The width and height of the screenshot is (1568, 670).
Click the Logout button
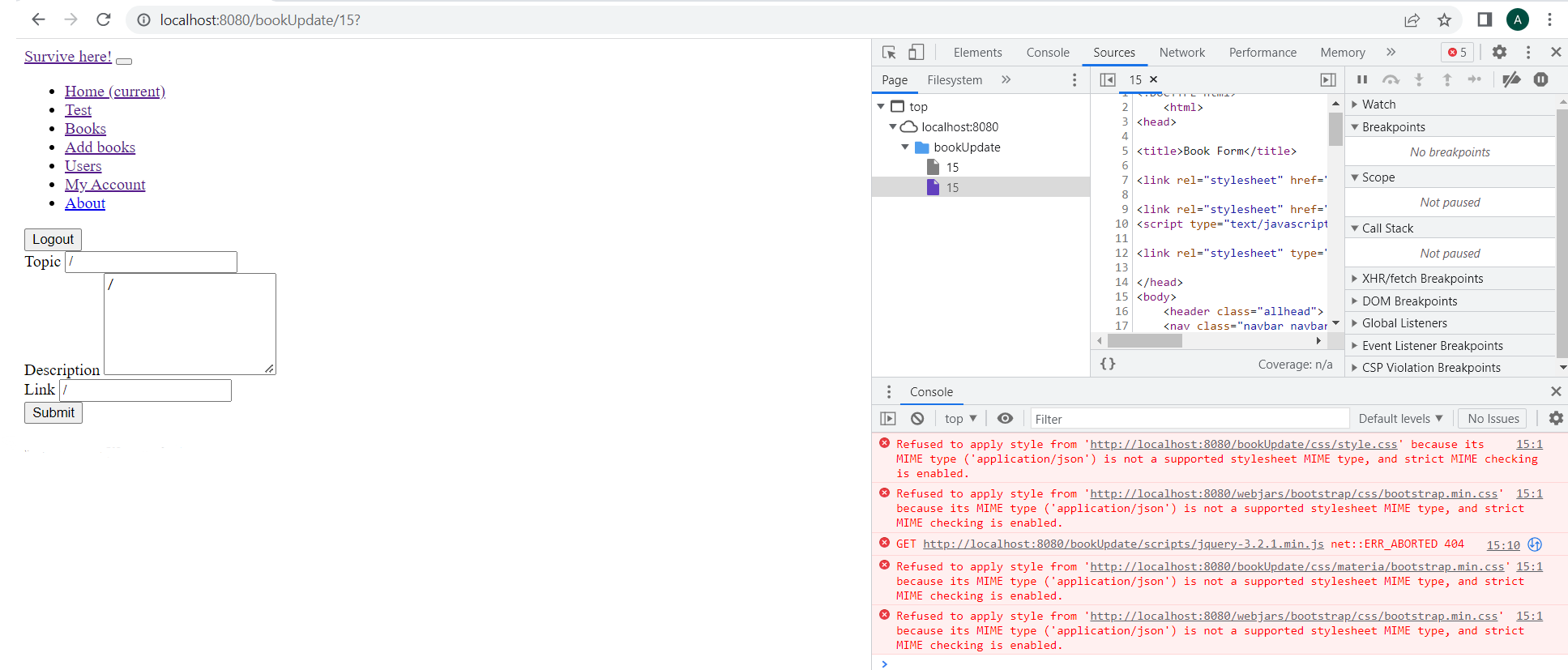(53, 240)
